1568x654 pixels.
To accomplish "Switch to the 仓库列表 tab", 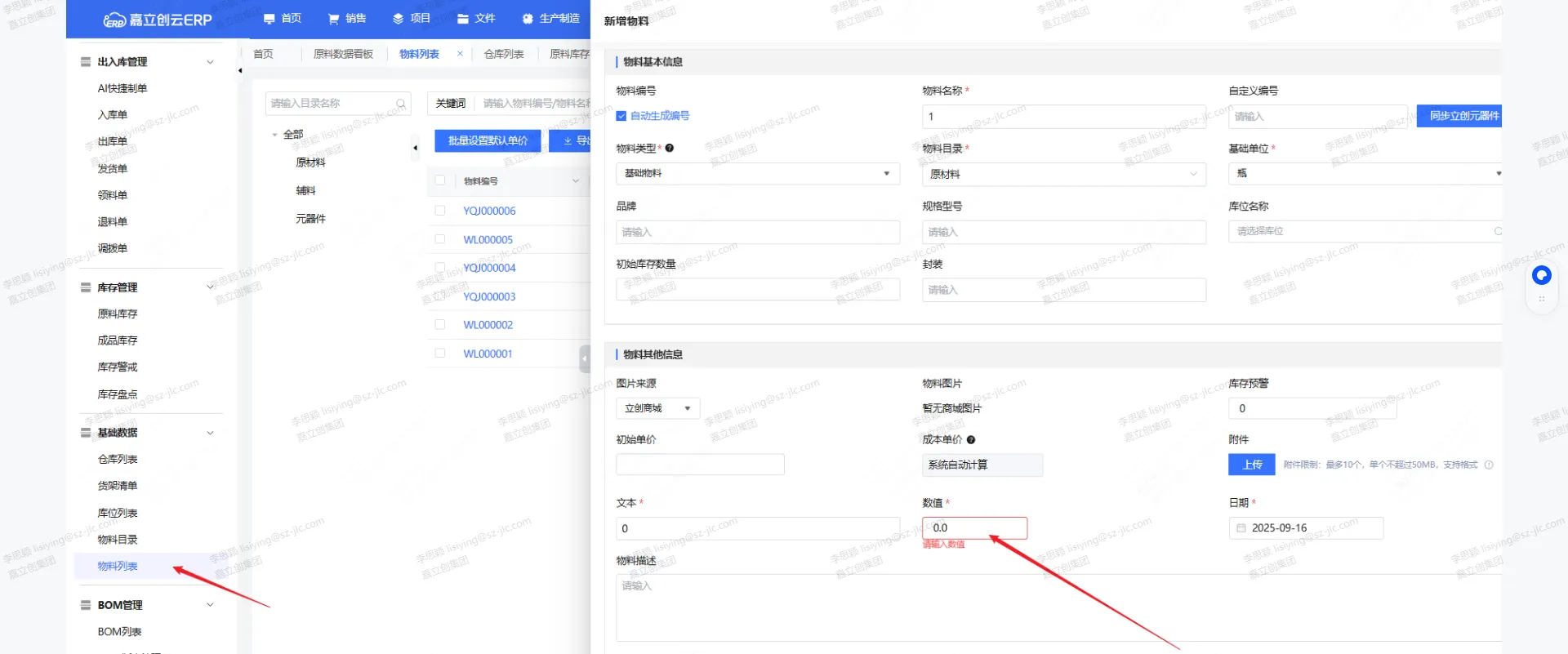I will 504,54.
